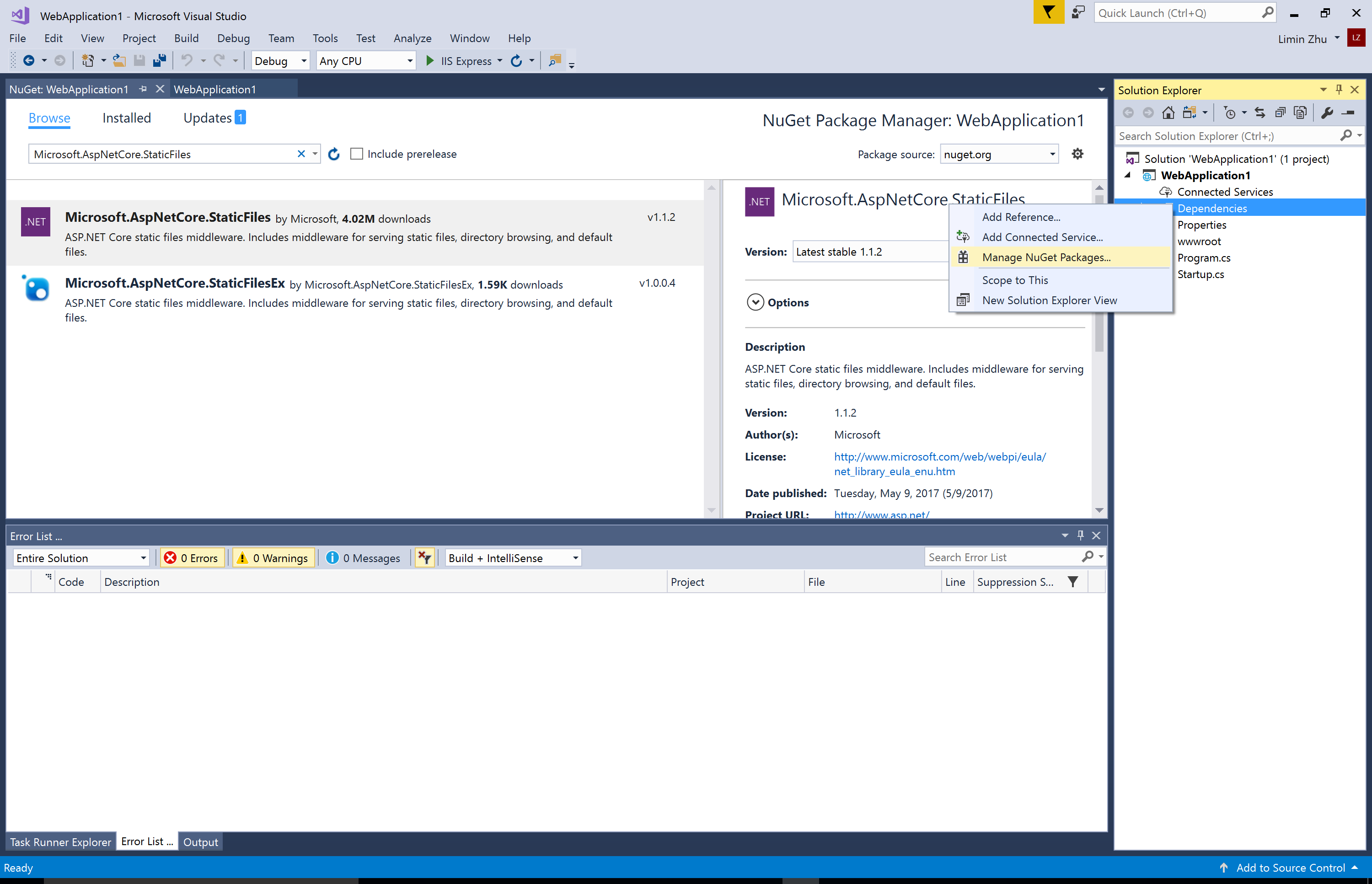Viewport: 1372px width, 884px height.
Task: Switch to the Updates tab
Action: (208, 118)
